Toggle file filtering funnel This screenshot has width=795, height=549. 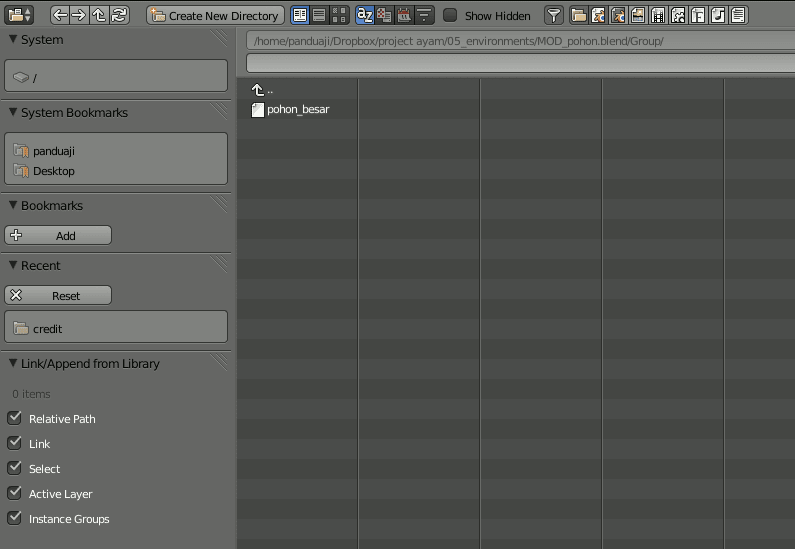[554, 15]
